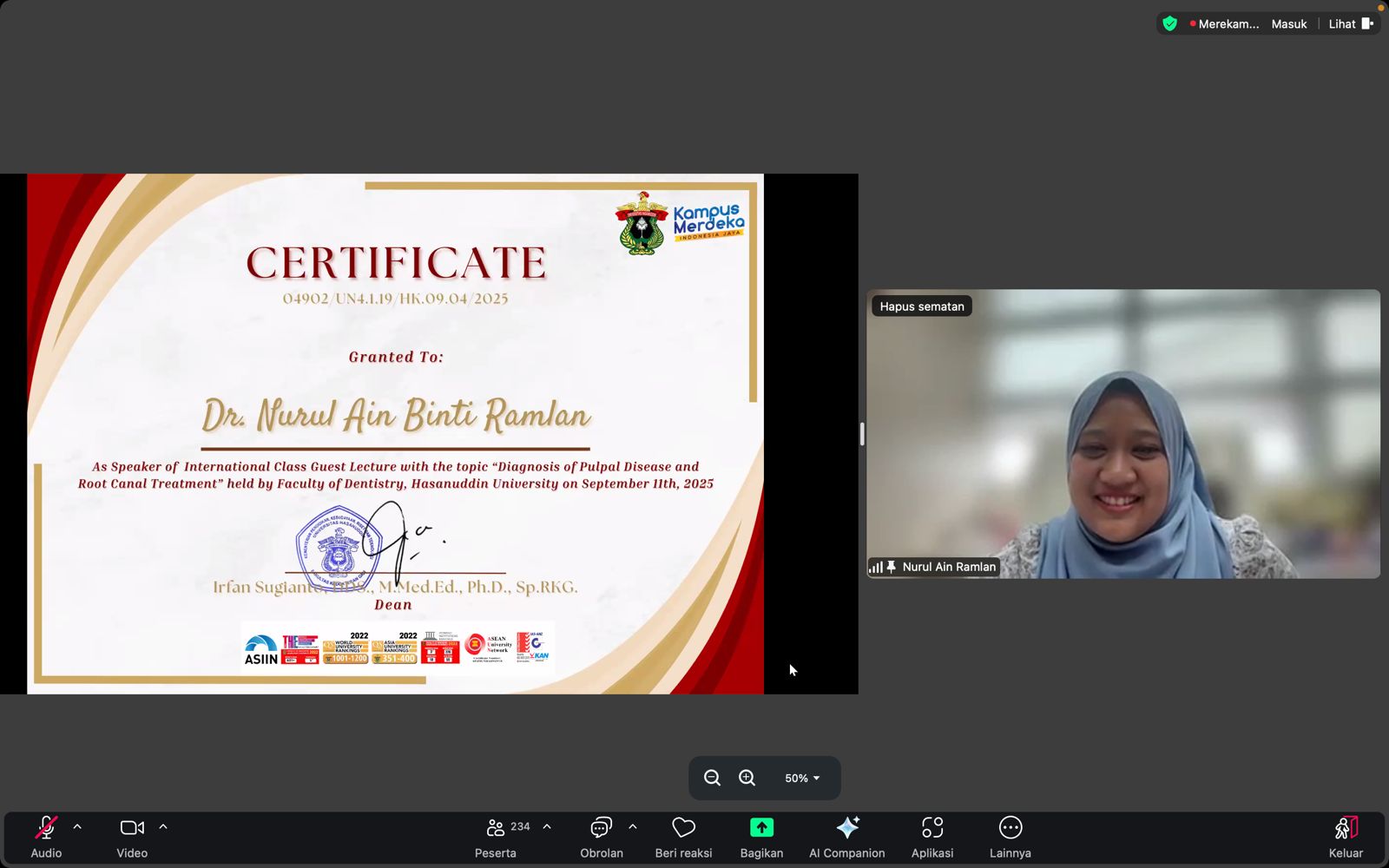Screen dimensions: 1389x868
Task: Click the 234 participant count
Action: point(520,826)
